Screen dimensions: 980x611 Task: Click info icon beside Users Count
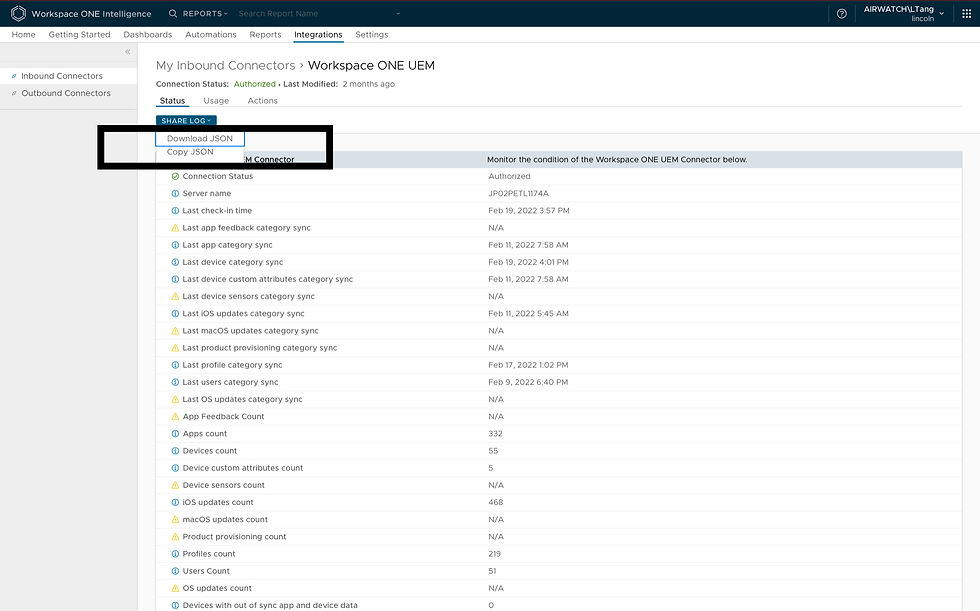tap(175, 571)
